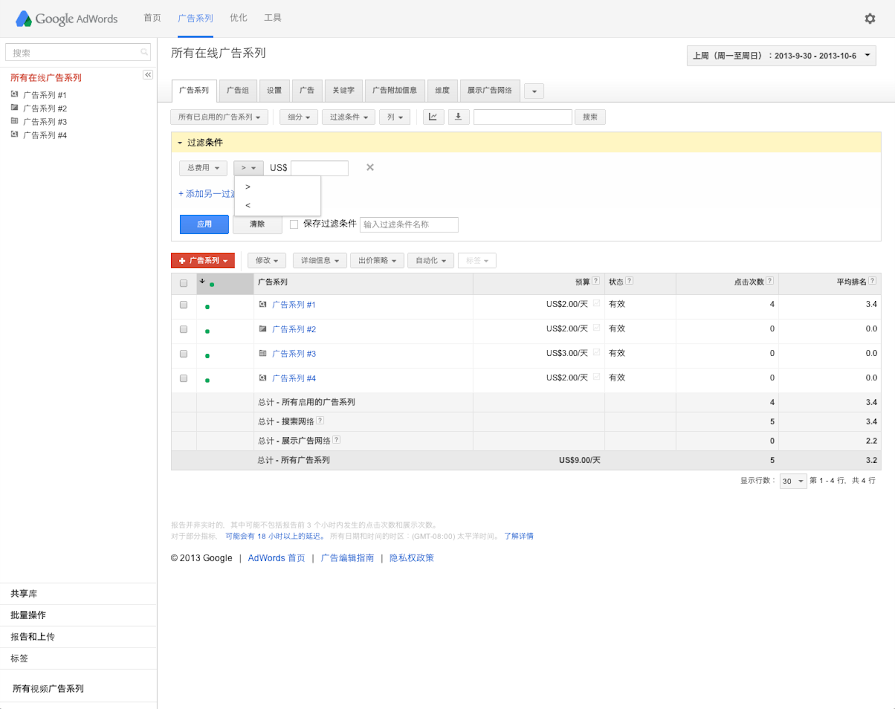Click the help icon next to 预算 header
This screenshot has height=709, width=895.
coord(596,282)
